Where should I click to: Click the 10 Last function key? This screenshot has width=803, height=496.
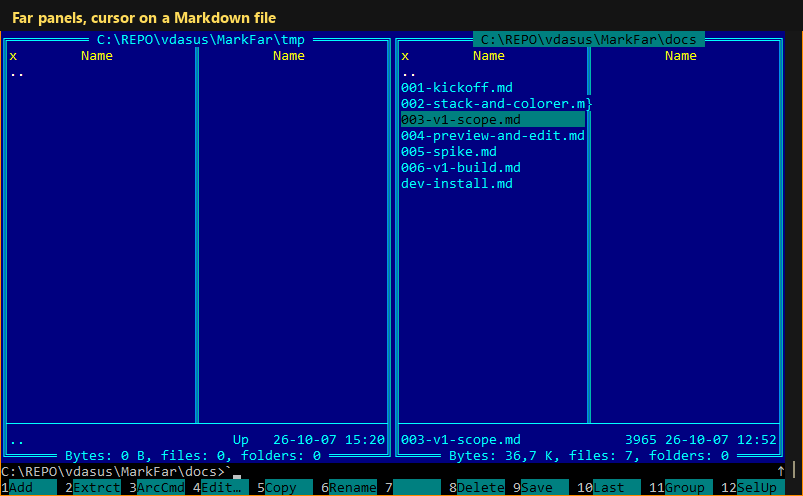(x=609, y=487)
